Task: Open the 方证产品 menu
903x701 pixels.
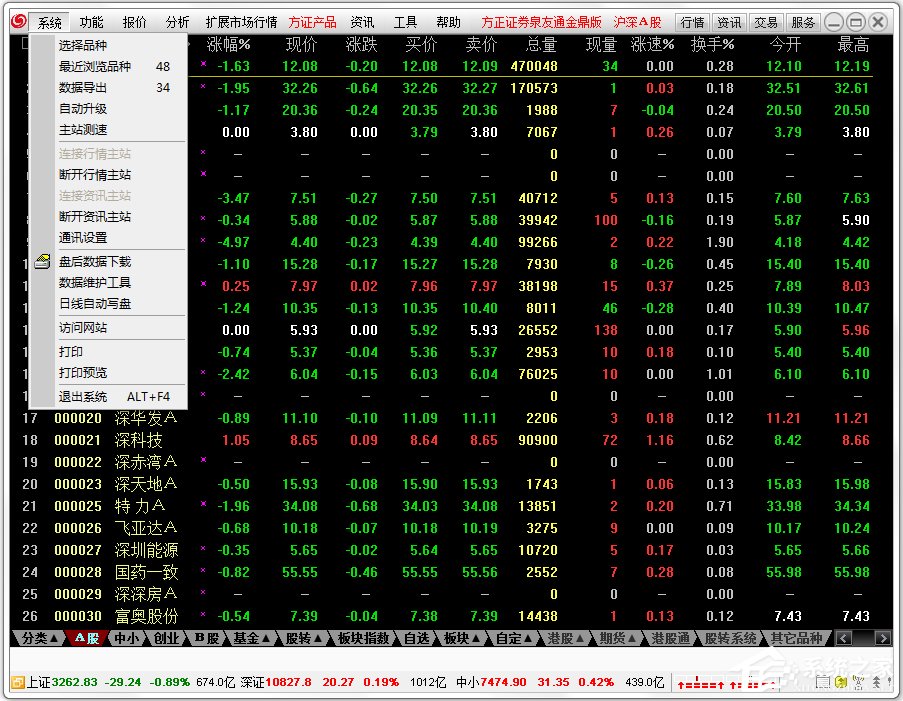Action: point(313,22)
